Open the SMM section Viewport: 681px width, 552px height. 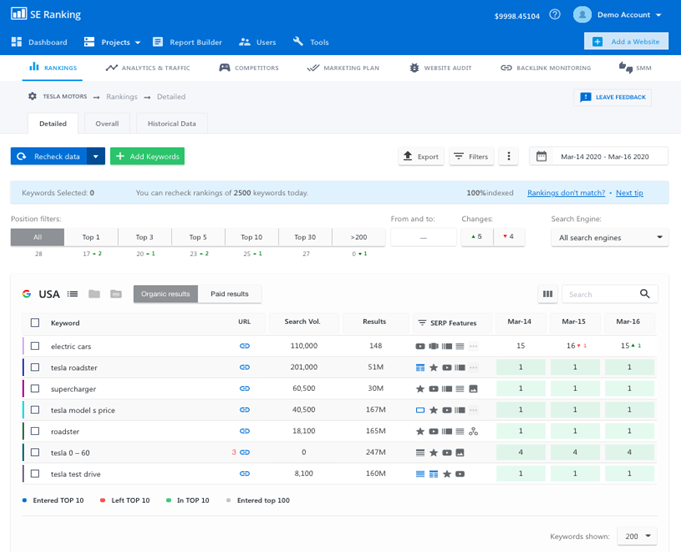635,68
